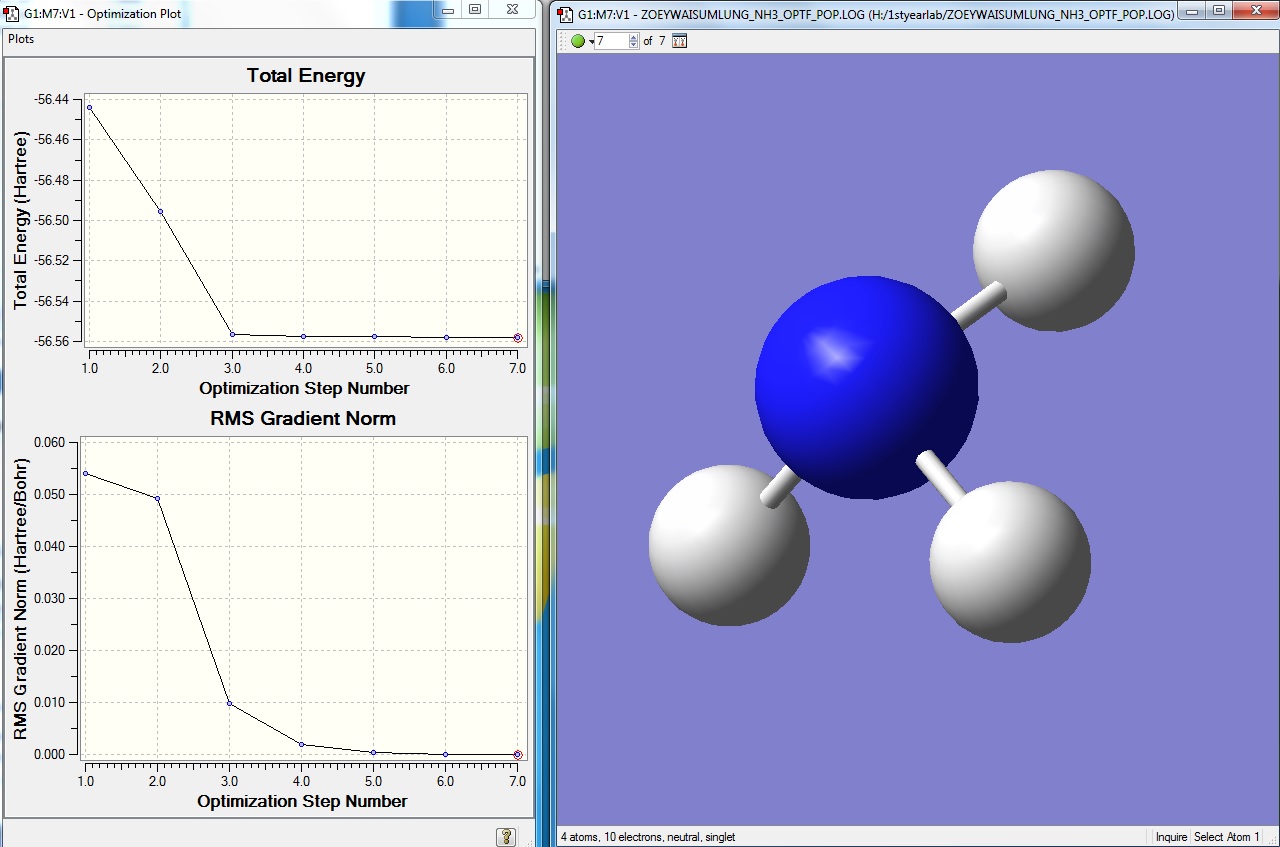Click the Optimization Plot window title icon
The width and height of the screenshot is (1280, 847).
pyautogui.click(x=13, y=13)
